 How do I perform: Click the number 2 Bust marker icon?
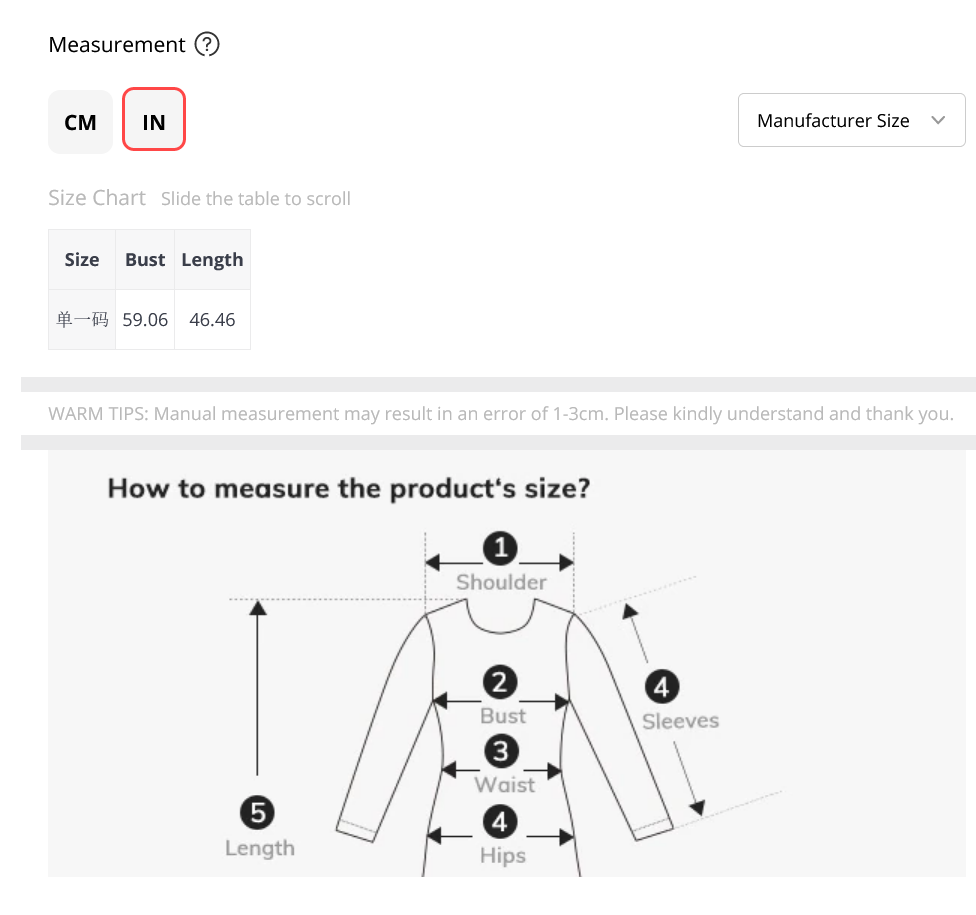(x=500, y=682)
